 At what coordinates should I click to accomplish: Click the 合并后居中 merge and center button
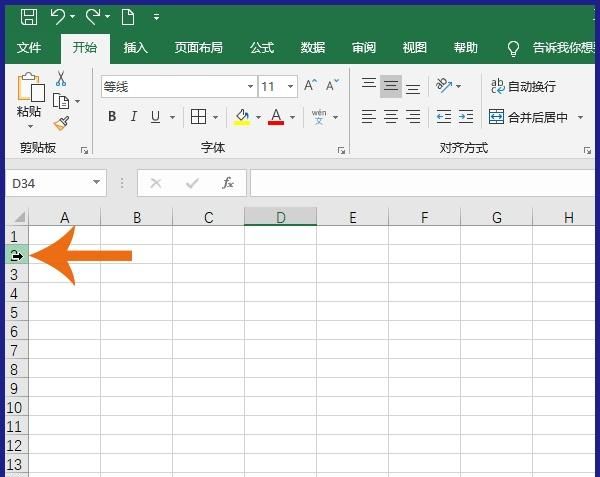[528, 117]
